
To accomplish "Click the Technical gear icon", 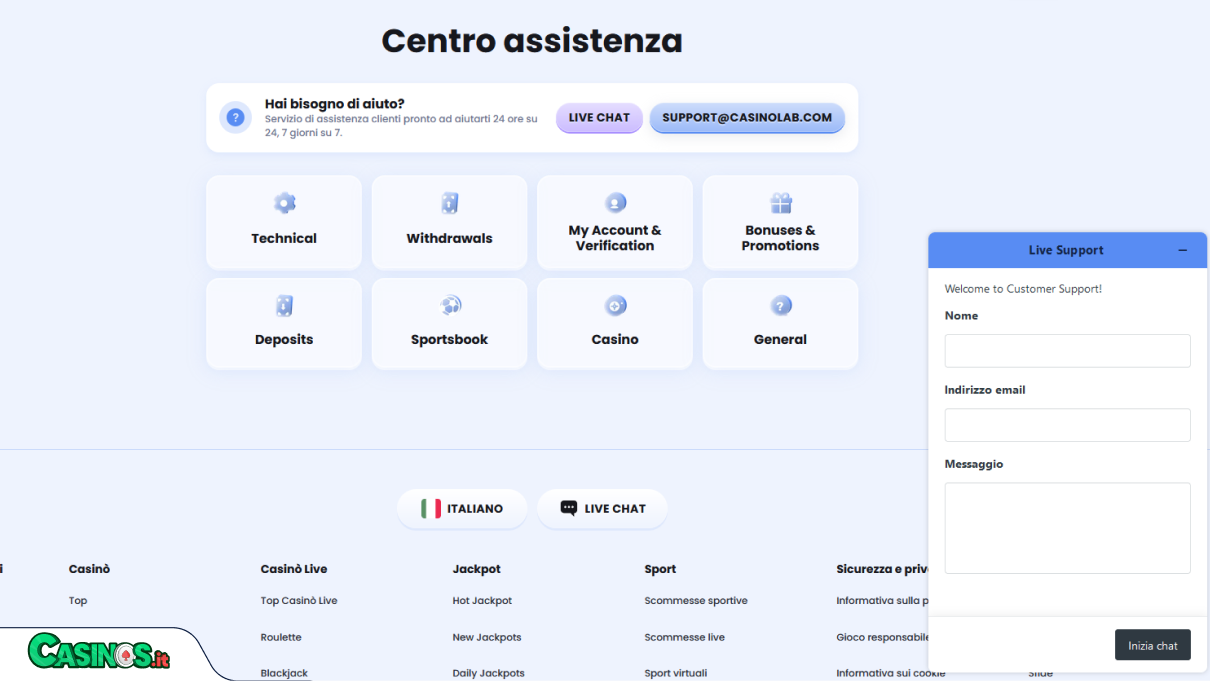I will [x=284, y=204].
